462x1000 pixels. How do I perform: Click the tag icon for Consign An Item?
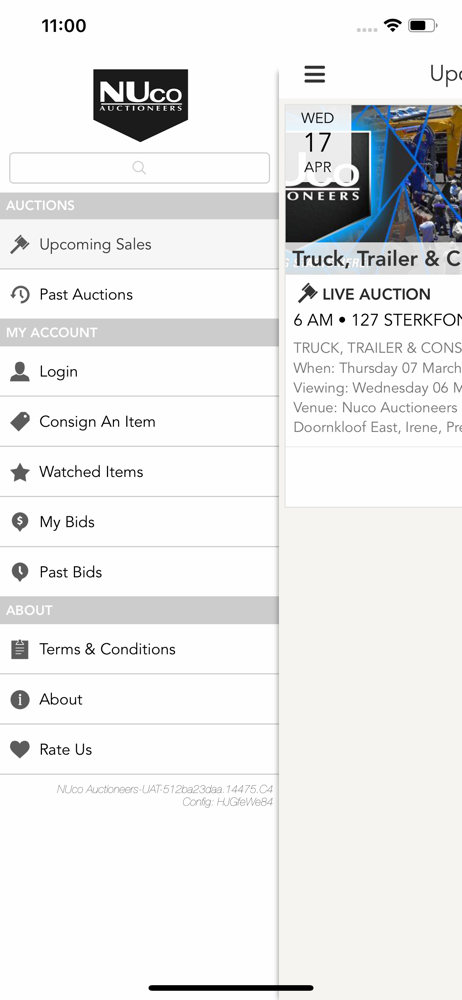click(x=20, y=422)
